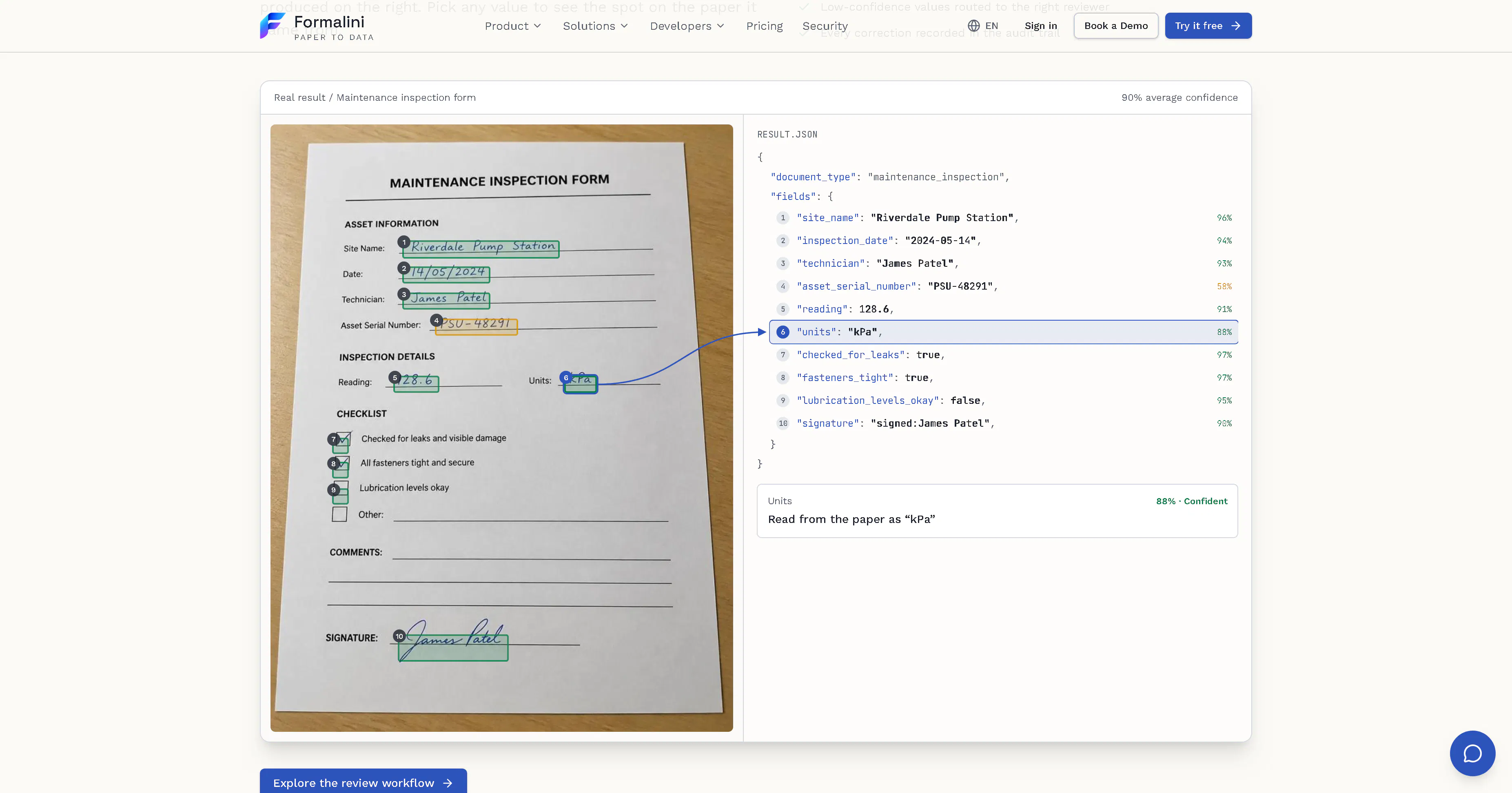Select the lubrication_levels_okay JSON row

point(1004,401)
